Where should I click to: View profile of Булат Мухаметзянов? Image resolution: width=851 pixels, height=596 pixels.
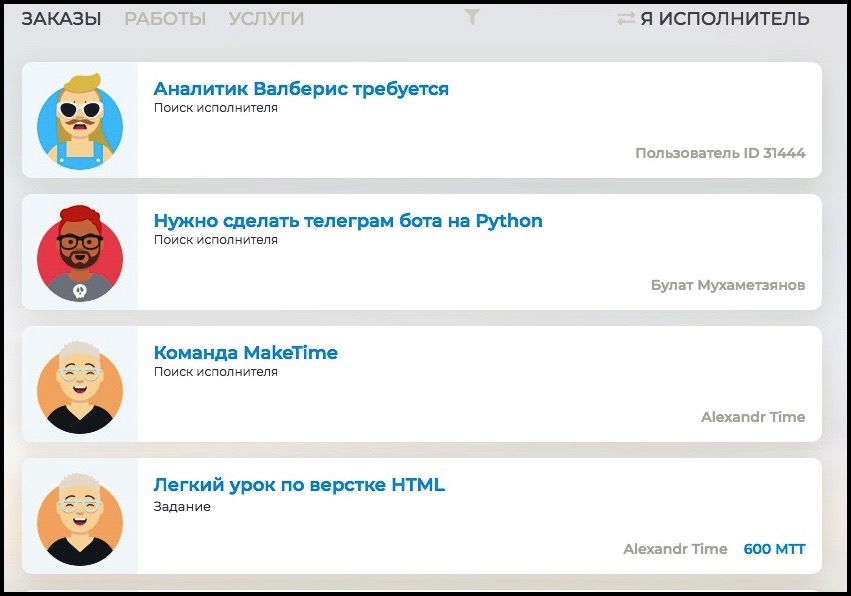[727, 285]
